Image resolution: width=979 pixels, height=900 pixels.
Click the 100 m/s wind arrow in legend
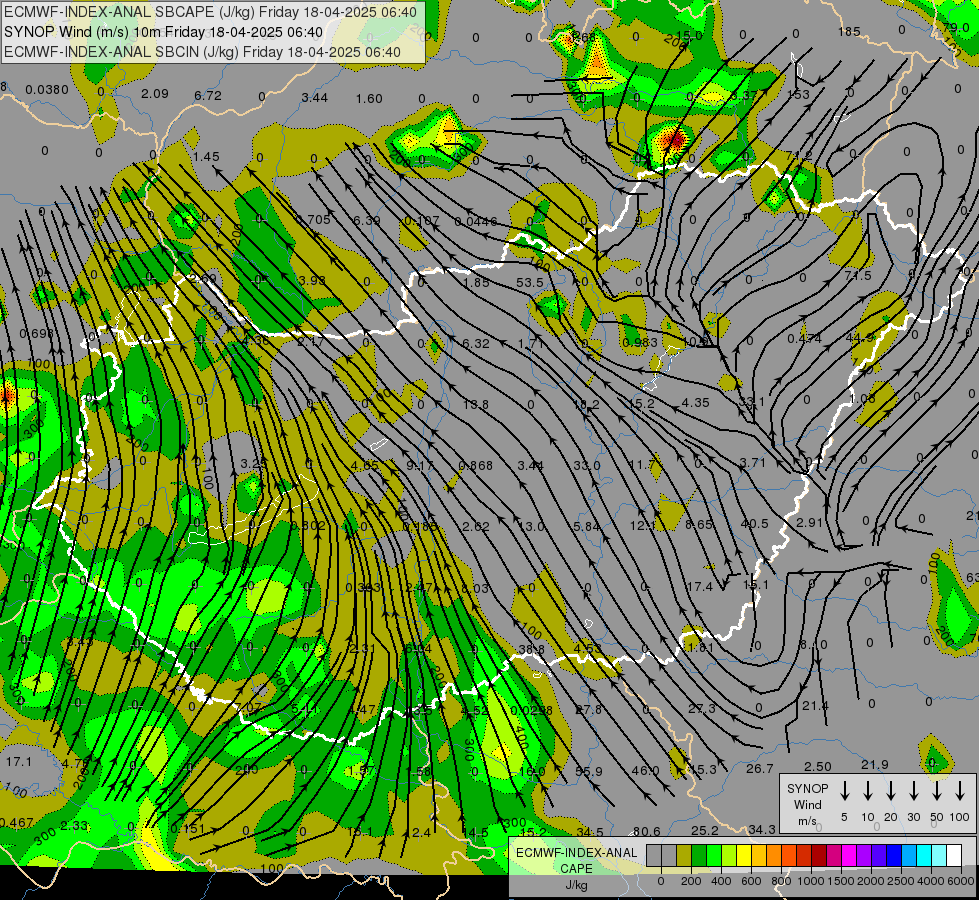click(960, 791)
